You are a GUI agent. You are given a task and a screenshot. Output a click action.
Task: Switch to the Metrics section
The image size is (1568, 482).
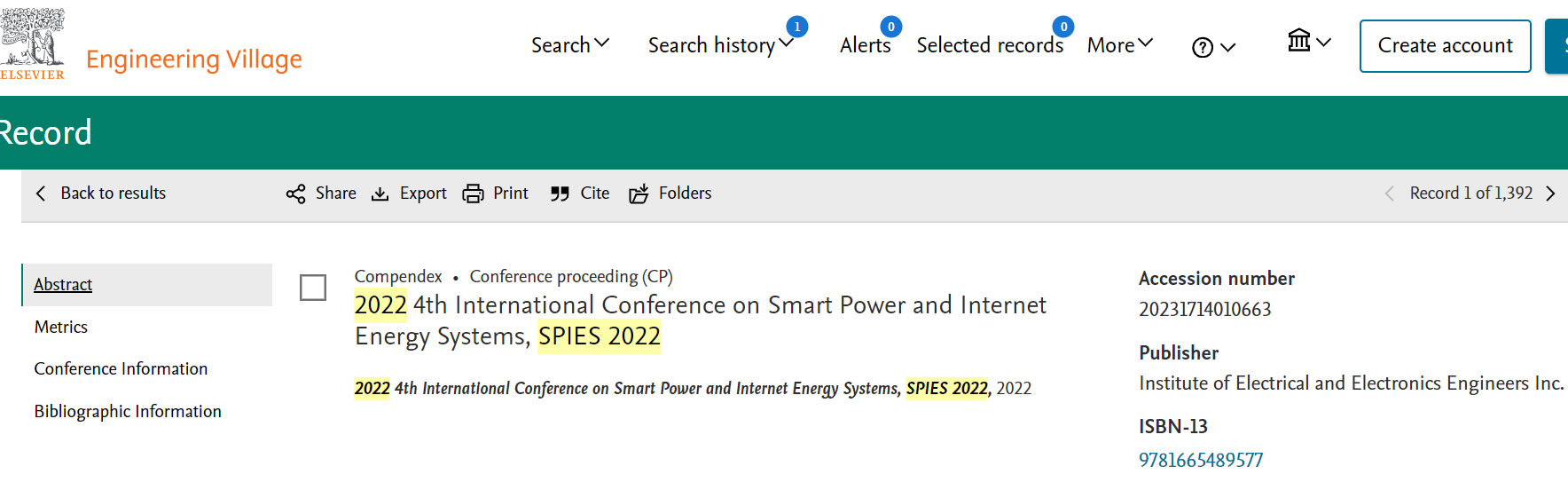[x=61, y=327]
